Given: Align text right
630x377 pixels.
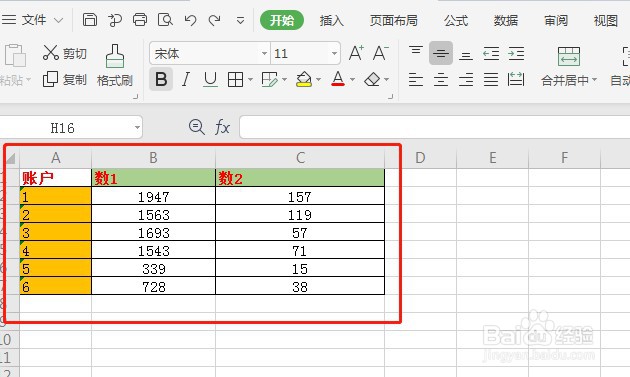Looking at the screenshot, I should click(x=466, y=80).
